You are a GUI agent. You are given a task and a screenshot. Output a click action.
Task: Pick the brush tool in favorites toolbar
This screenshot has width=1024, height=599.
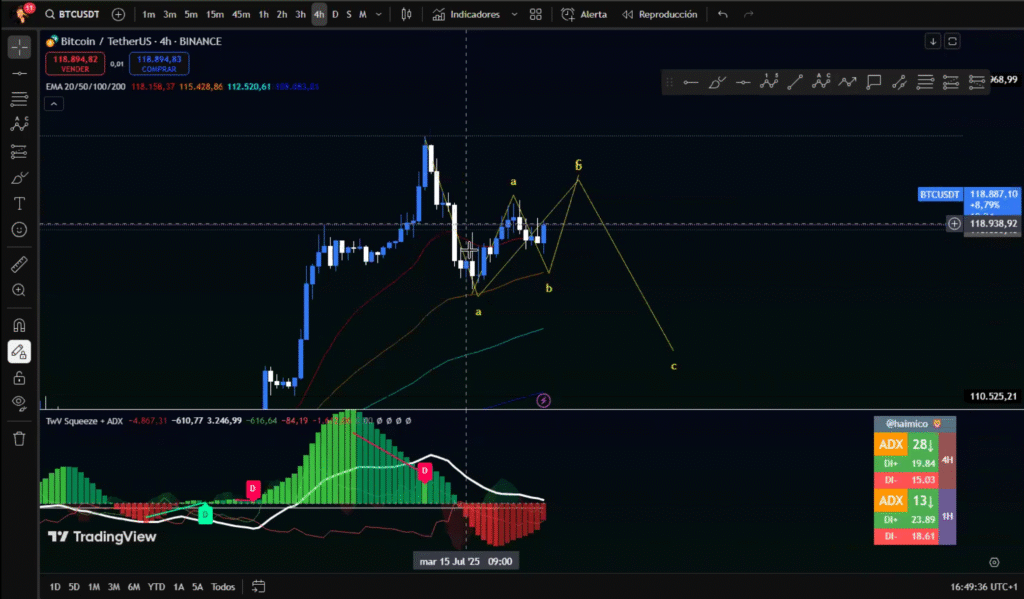click(x=716, y=82)
